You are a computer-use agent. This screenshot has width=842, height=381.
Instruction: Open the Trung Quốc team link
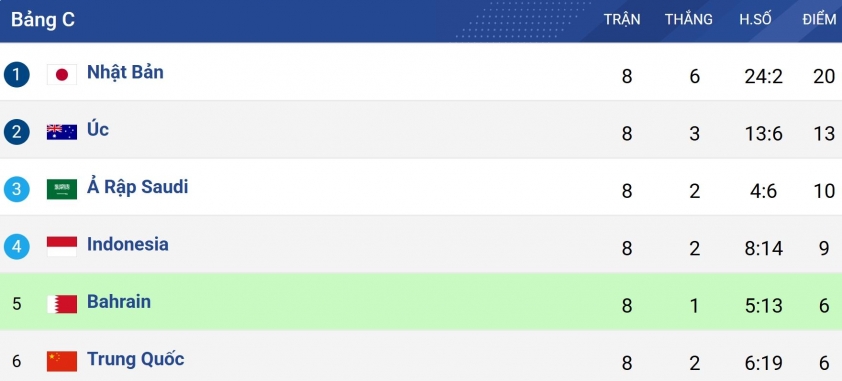click(x=135, y=358)
